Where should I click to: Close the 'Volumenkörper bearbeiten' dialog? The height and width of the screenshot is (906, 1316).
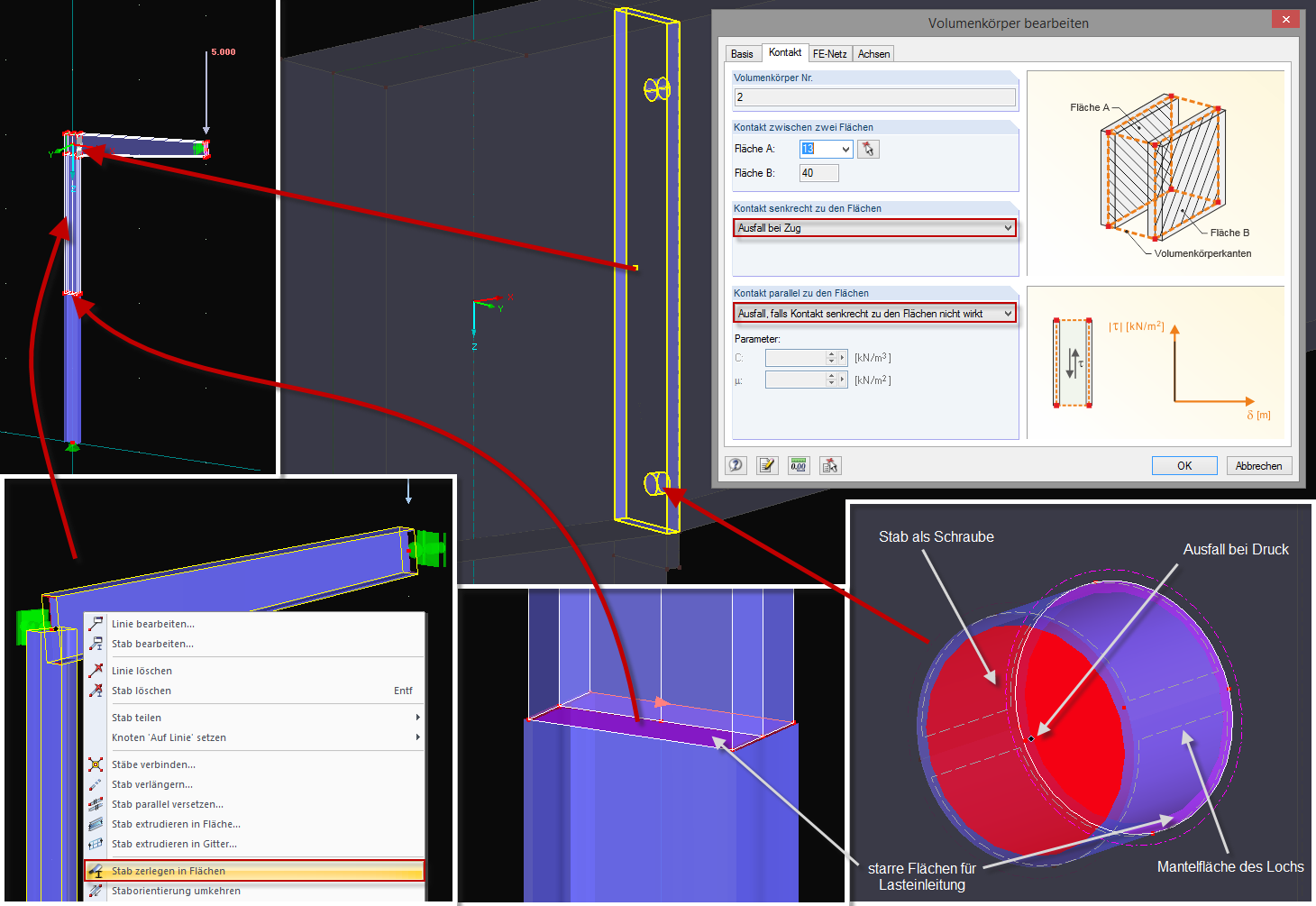pos(1286,19)
